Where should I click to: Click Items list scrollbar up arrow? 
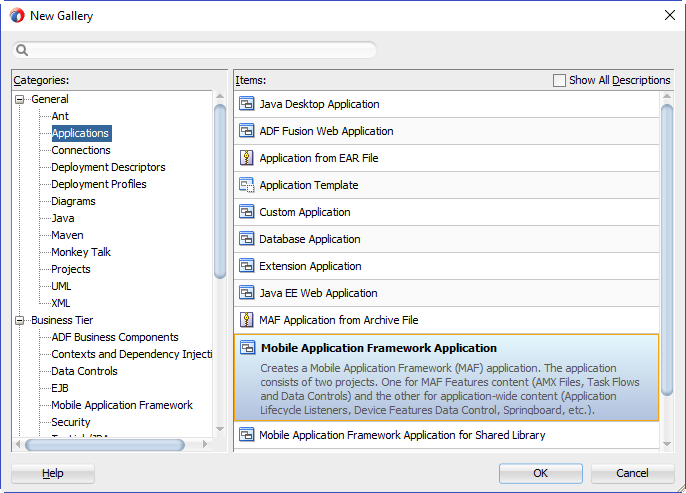pos(667,96)
